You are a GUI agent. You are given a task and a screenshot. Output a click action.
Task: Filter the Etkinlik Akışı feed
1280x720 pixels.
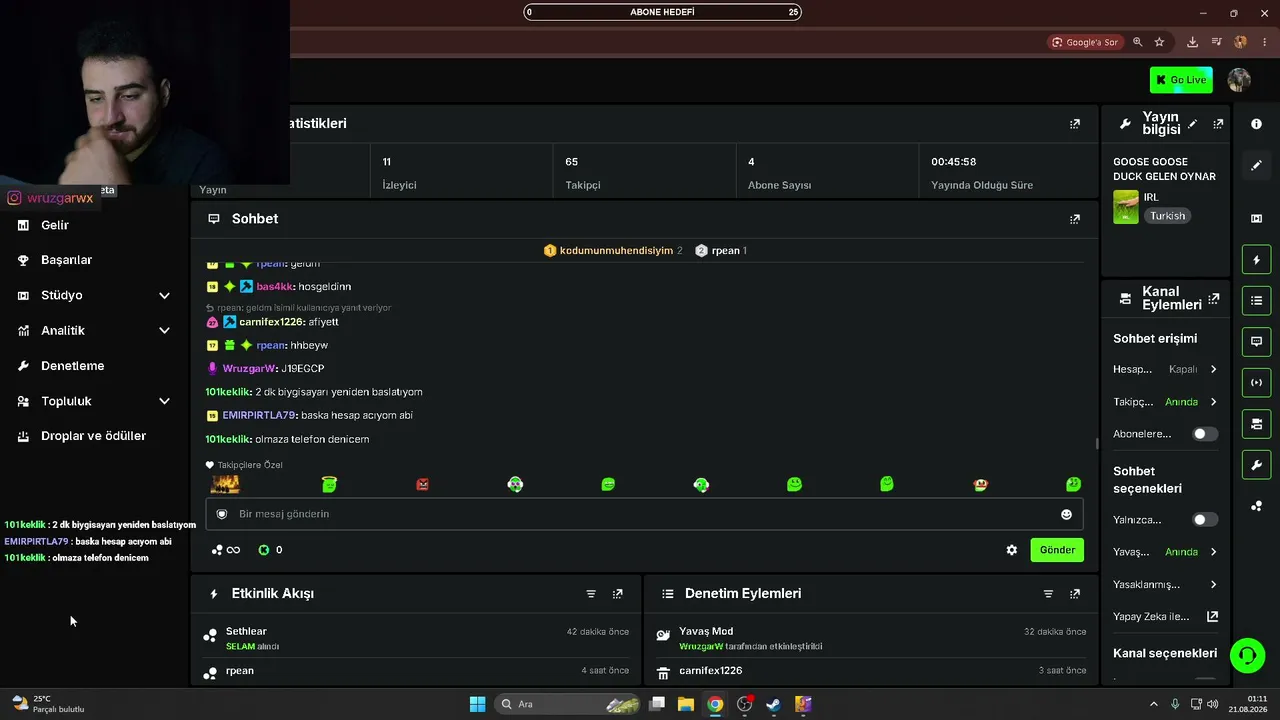pos(591,594)
